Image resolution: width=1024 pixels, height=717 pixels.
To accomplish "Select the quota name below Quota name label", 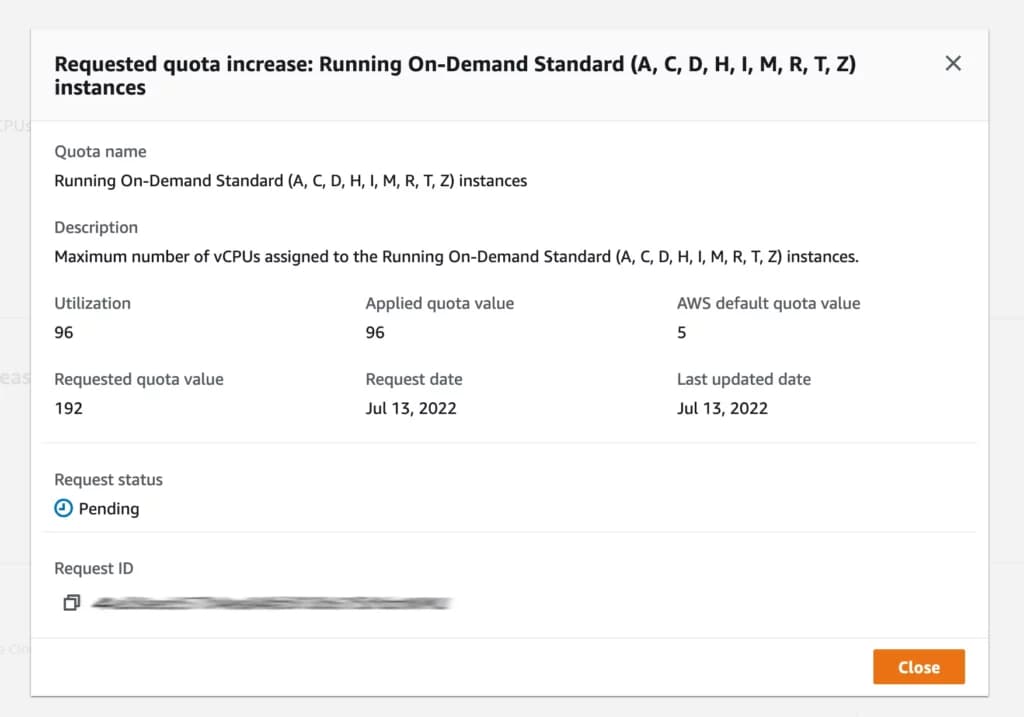I will 290,181.
